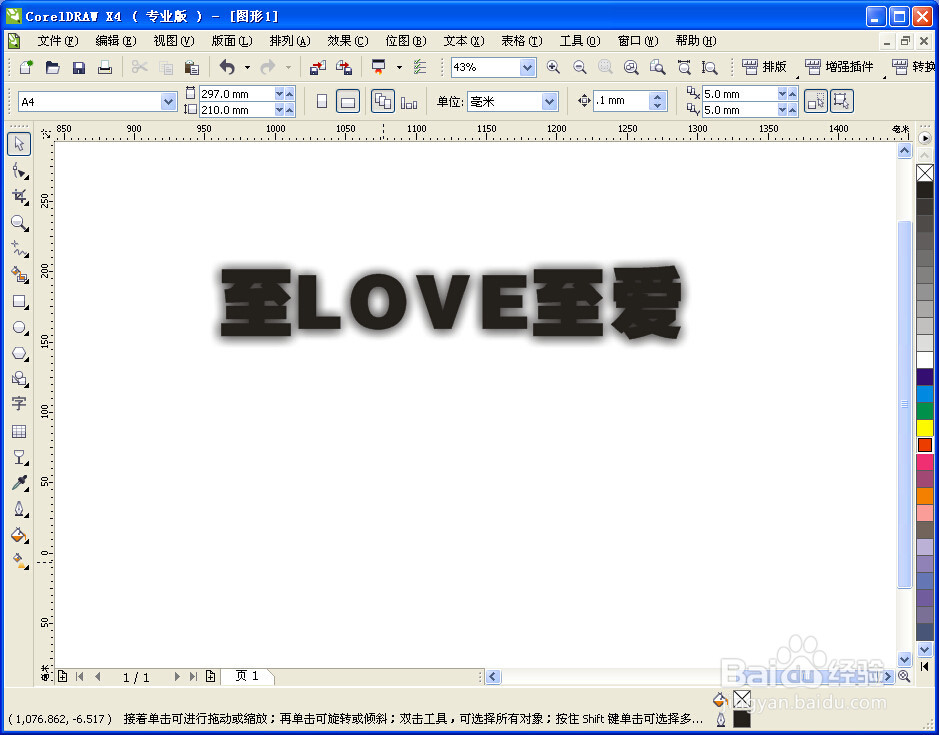Click the 页 1 page tab
This screenshot has height=735, width=939.
pos(246,676)
